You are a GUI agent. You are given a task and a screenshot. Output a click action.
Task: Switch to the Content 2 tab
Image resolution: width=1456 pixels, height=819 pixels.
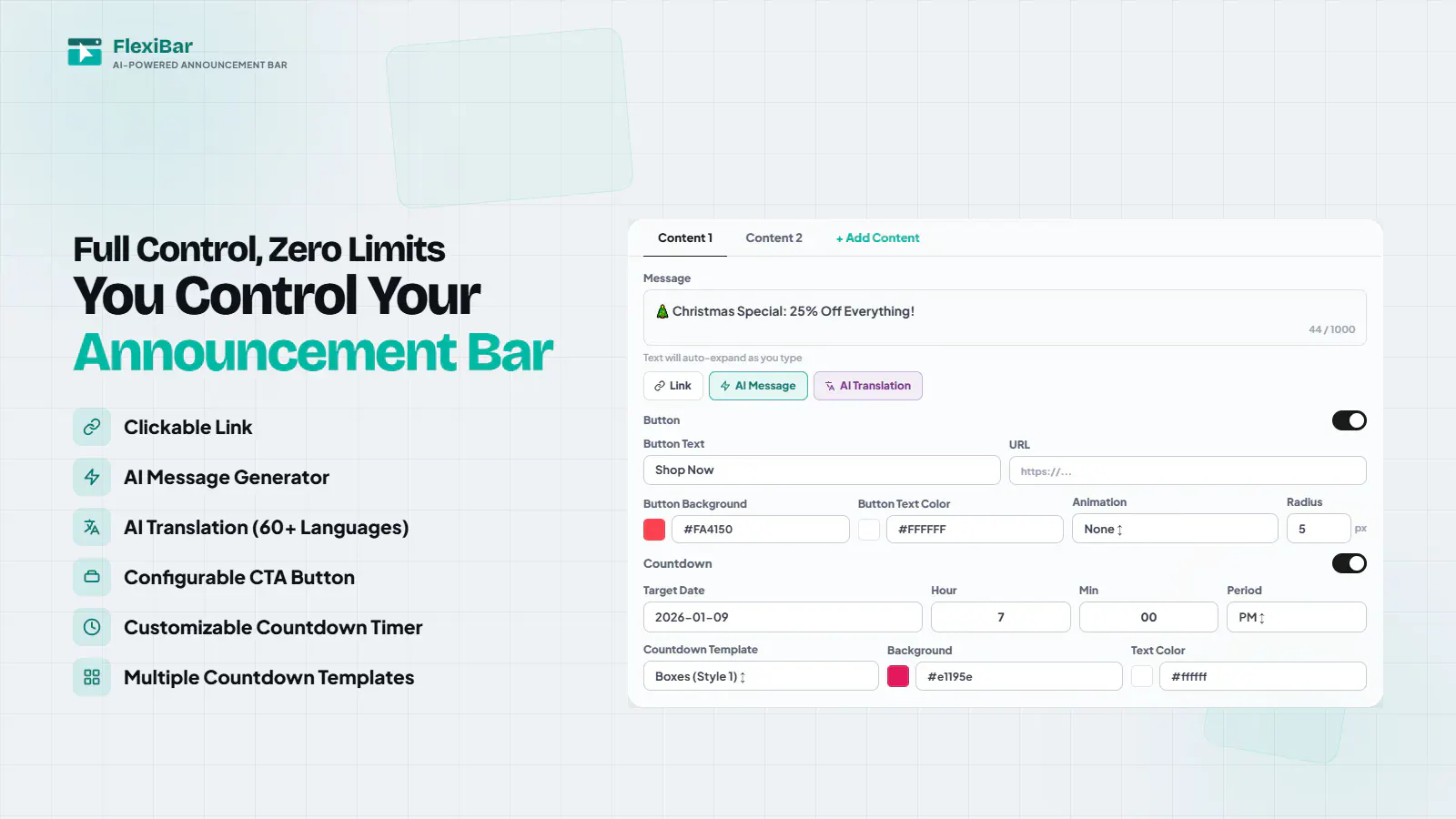[774, 238]
